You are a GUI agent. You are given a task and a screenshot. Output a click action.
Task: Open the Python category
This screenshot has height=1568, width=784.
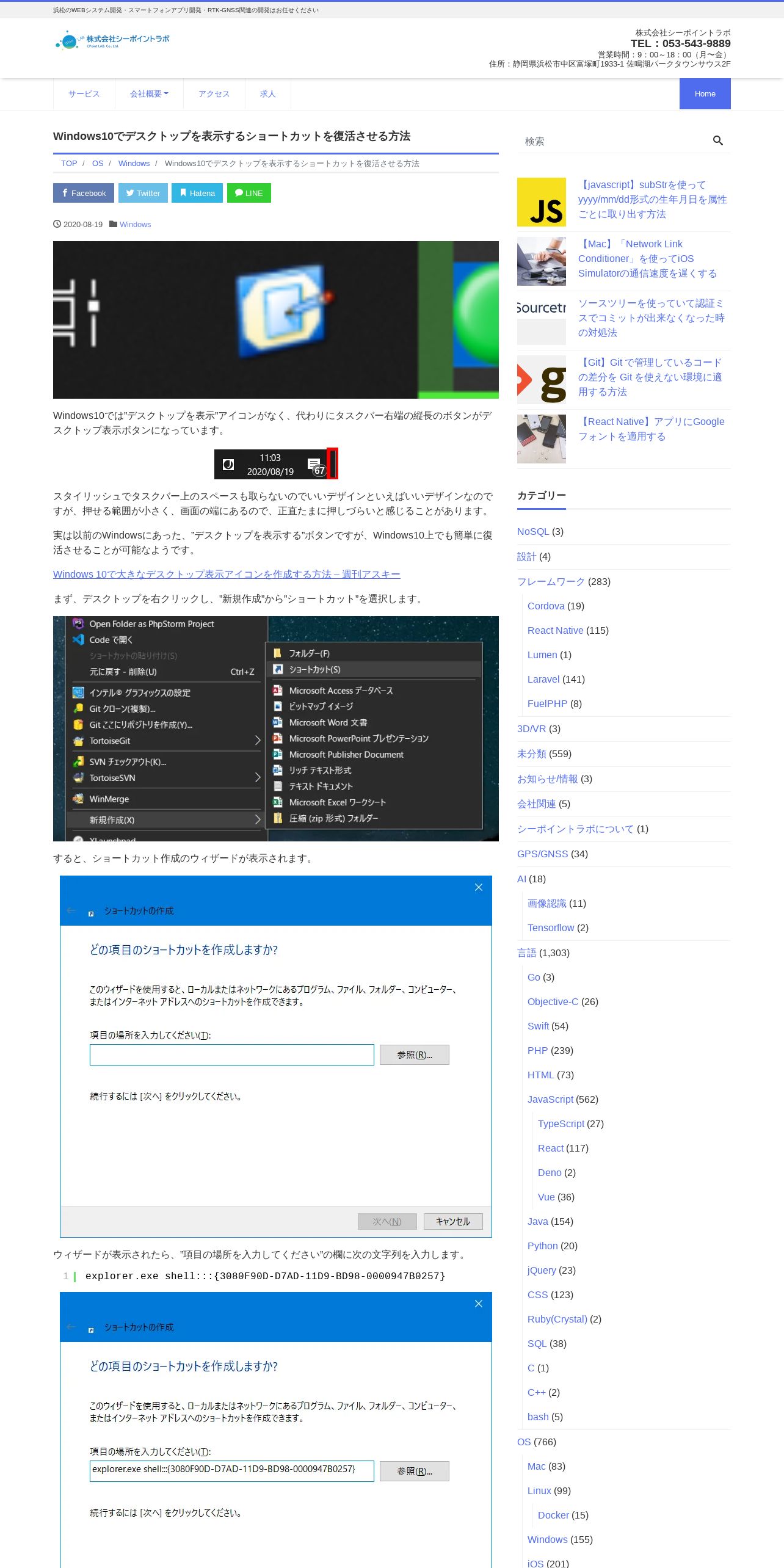[x=543, y=1246]
